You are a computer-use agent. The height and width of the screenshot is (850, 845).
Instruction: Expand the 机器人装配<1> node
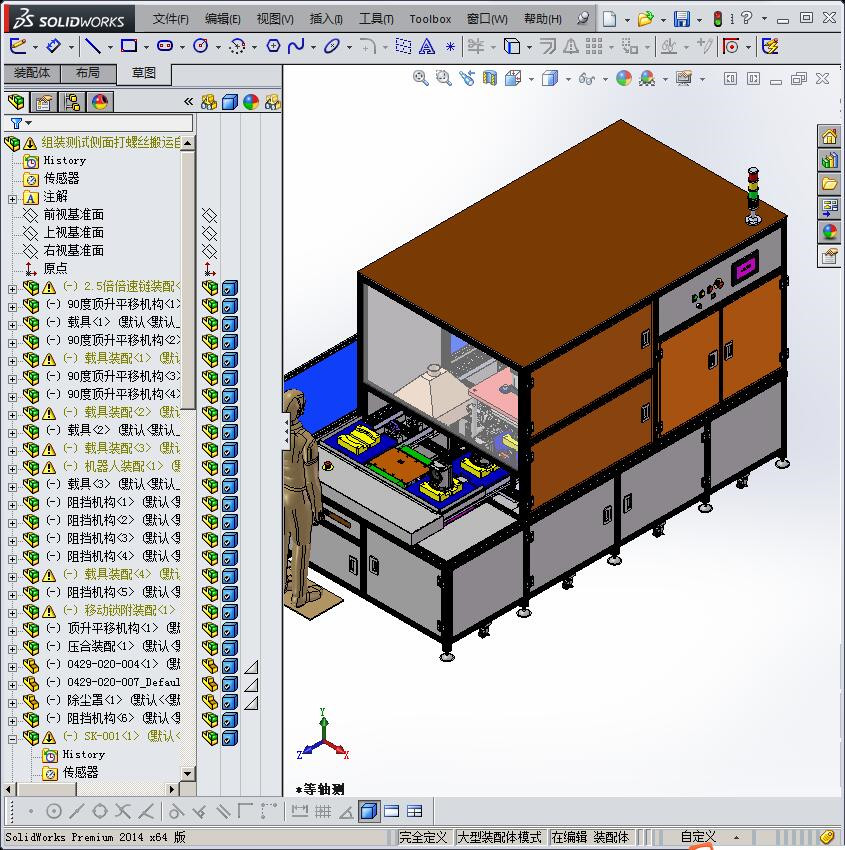click(12, 469)
